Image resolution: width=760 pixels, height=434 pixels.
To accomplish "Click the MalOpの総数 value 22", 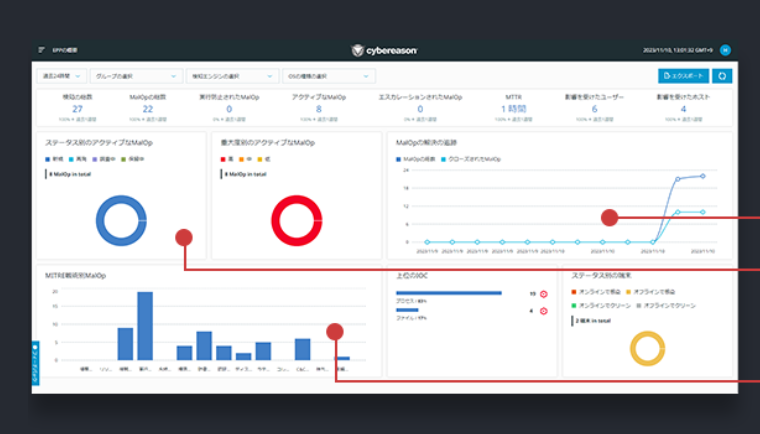I will click(x=147, y=109).
